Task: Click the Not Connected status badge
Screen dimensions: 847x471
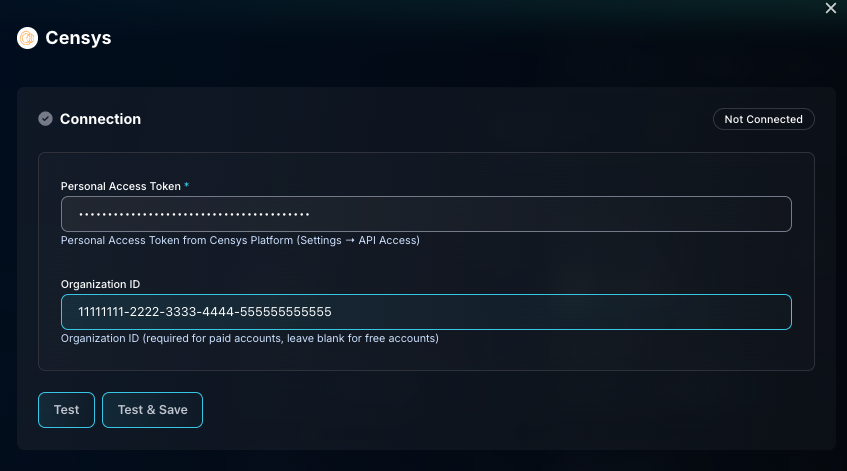Action: [x=763, y=119]
